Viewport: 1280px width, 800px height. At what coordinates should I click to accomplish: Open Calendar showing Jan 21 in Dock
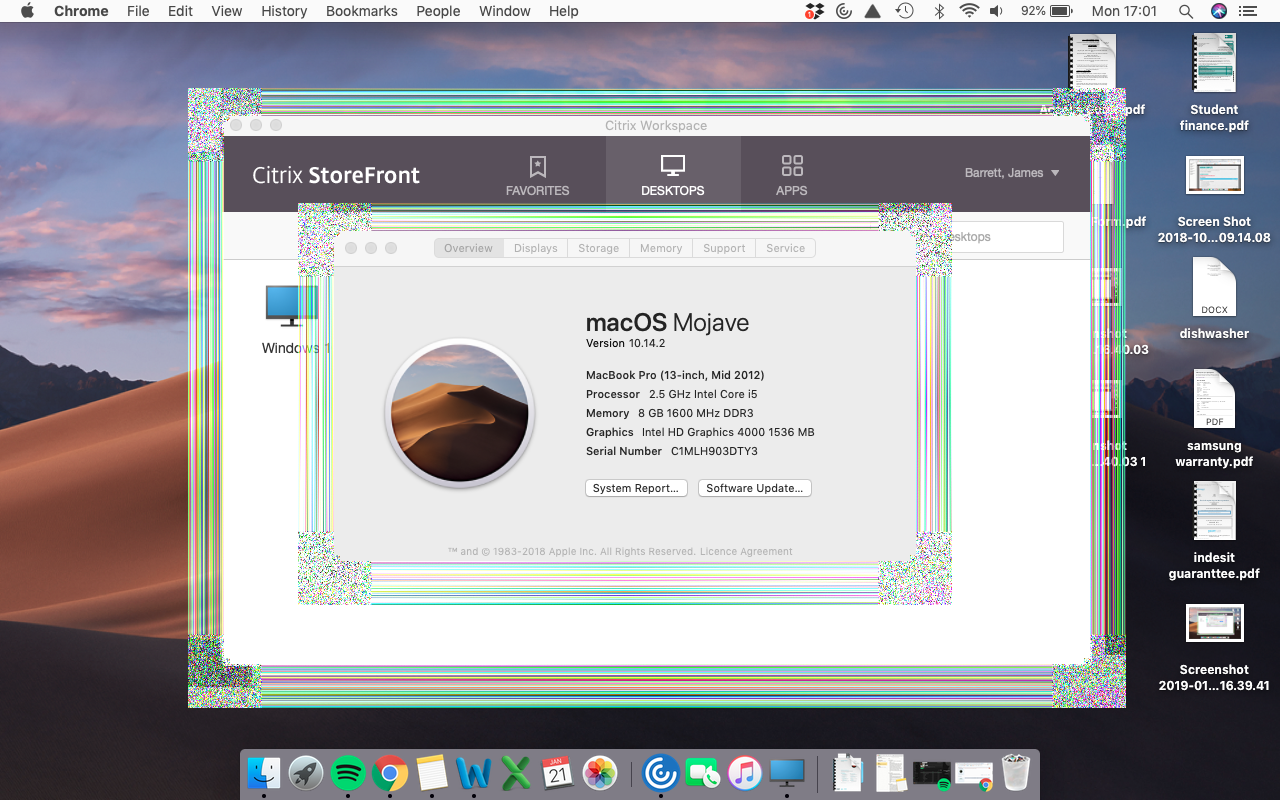[558, 772]
